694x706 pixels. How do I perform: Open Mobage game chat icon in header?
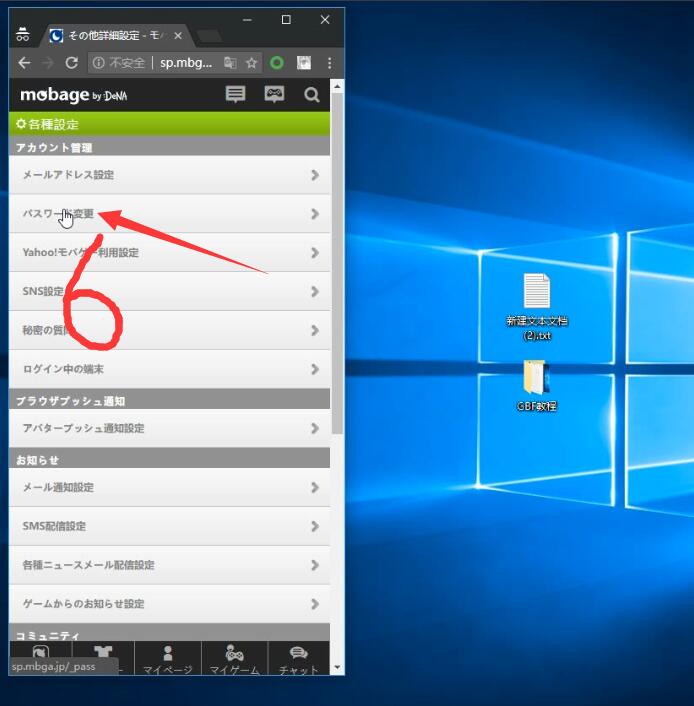tap(274, 95)
